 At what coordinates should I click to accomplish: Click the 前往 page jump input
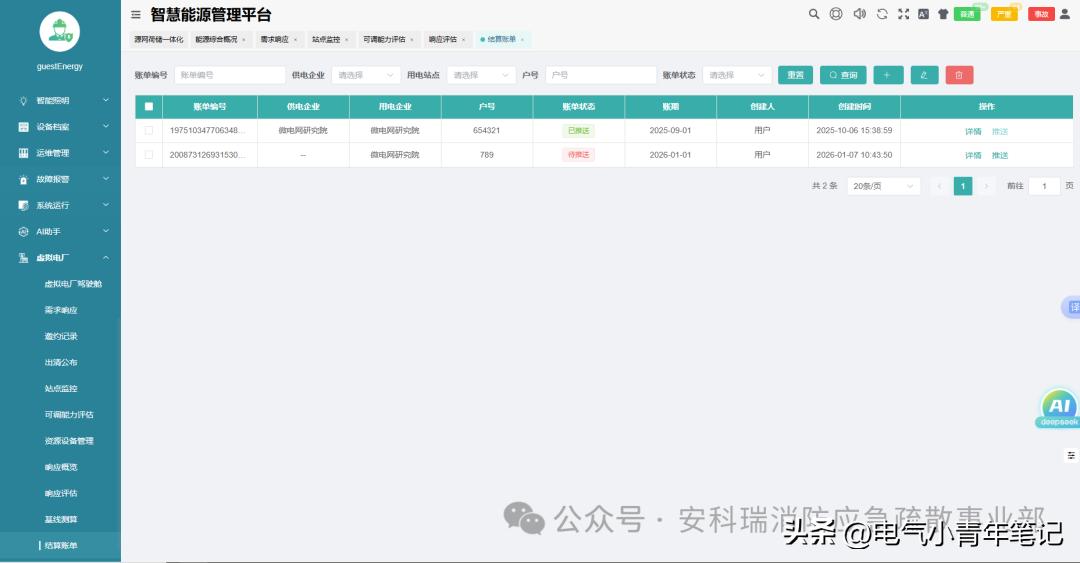point(1044,186)
